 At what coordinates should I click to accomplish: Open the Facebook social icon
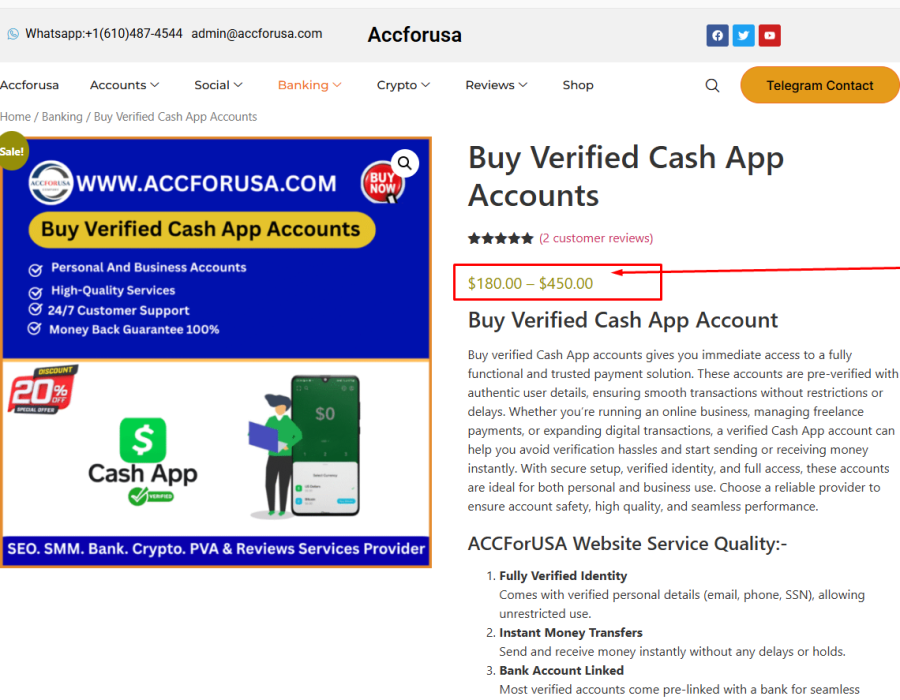point(717,36)
